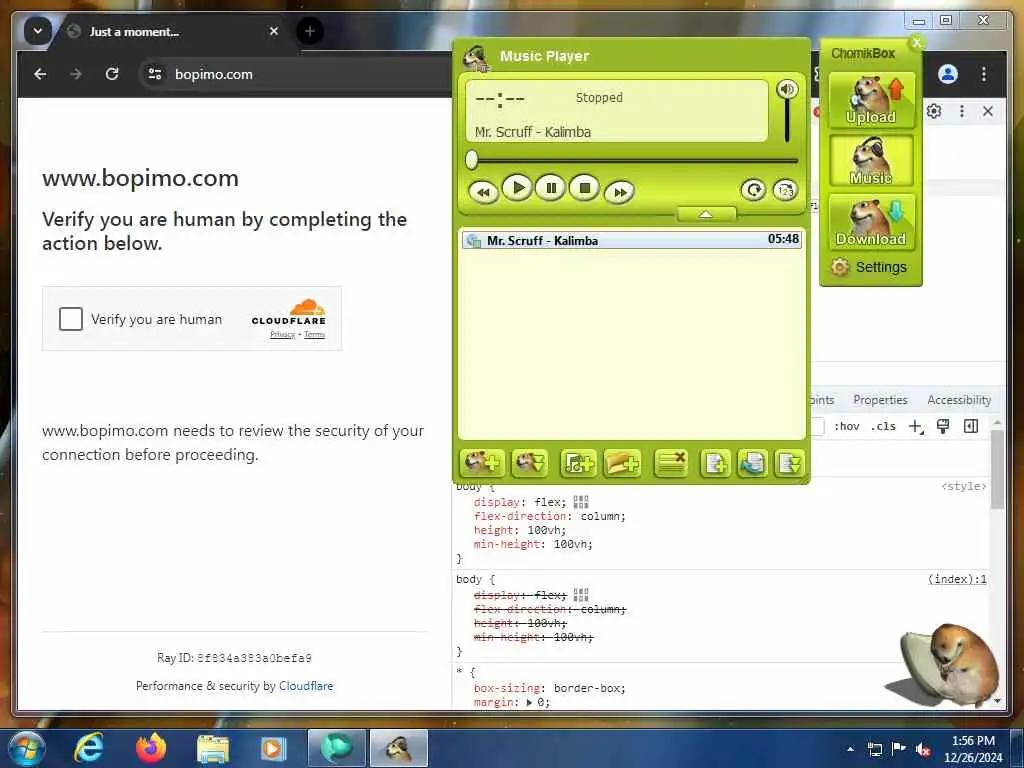Open the ChomikBox Upload panel
The height and width of the screenshot is (768, 1024).
tap(871, 99)
